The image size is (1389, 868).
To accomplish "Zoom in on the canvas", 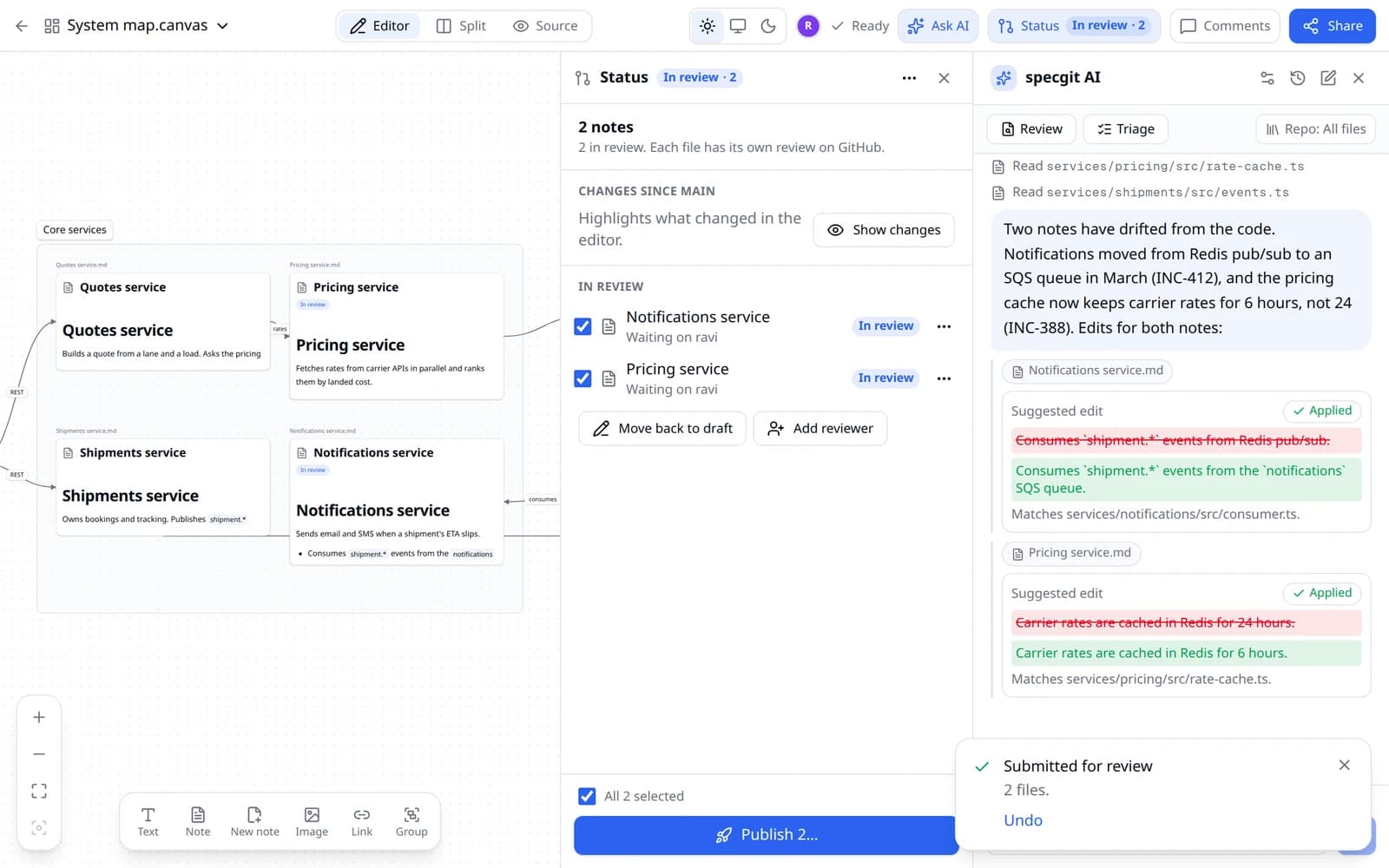I will (39, 717).
